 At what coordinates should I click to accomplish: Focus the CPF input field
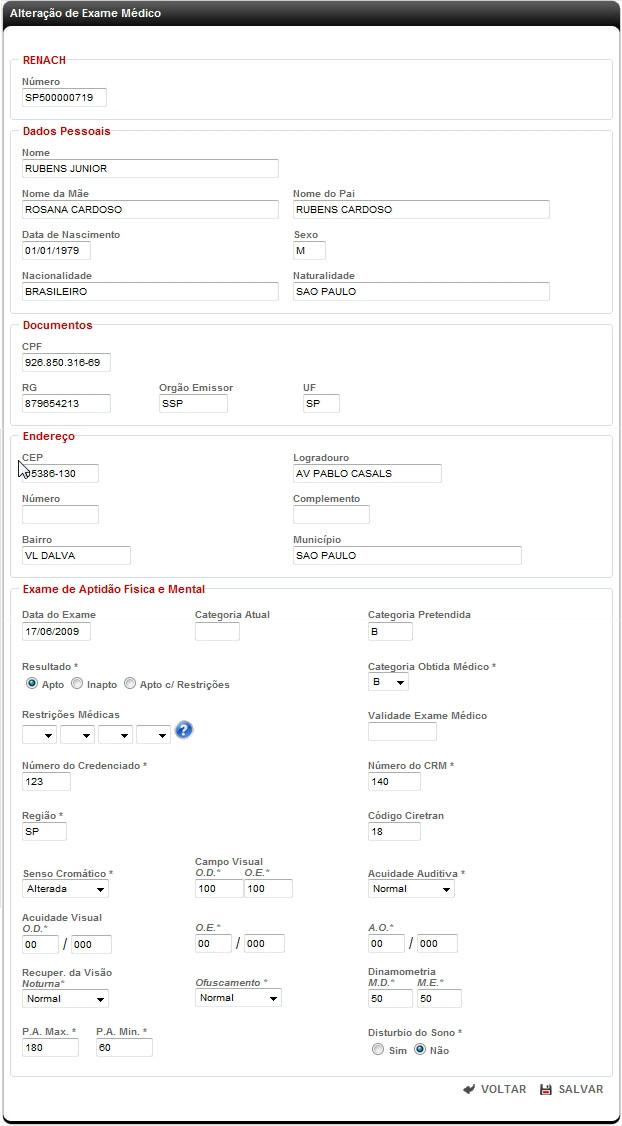(66, 363)
